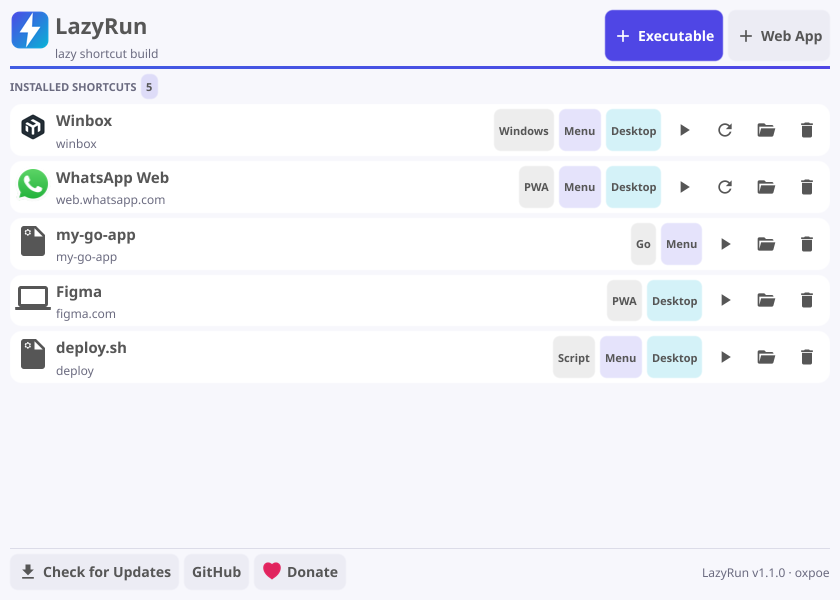Refresh the WhatsApp Web shortcut
Image resolution: width=840 pixels, height=600 pixels.
point(725,187)
